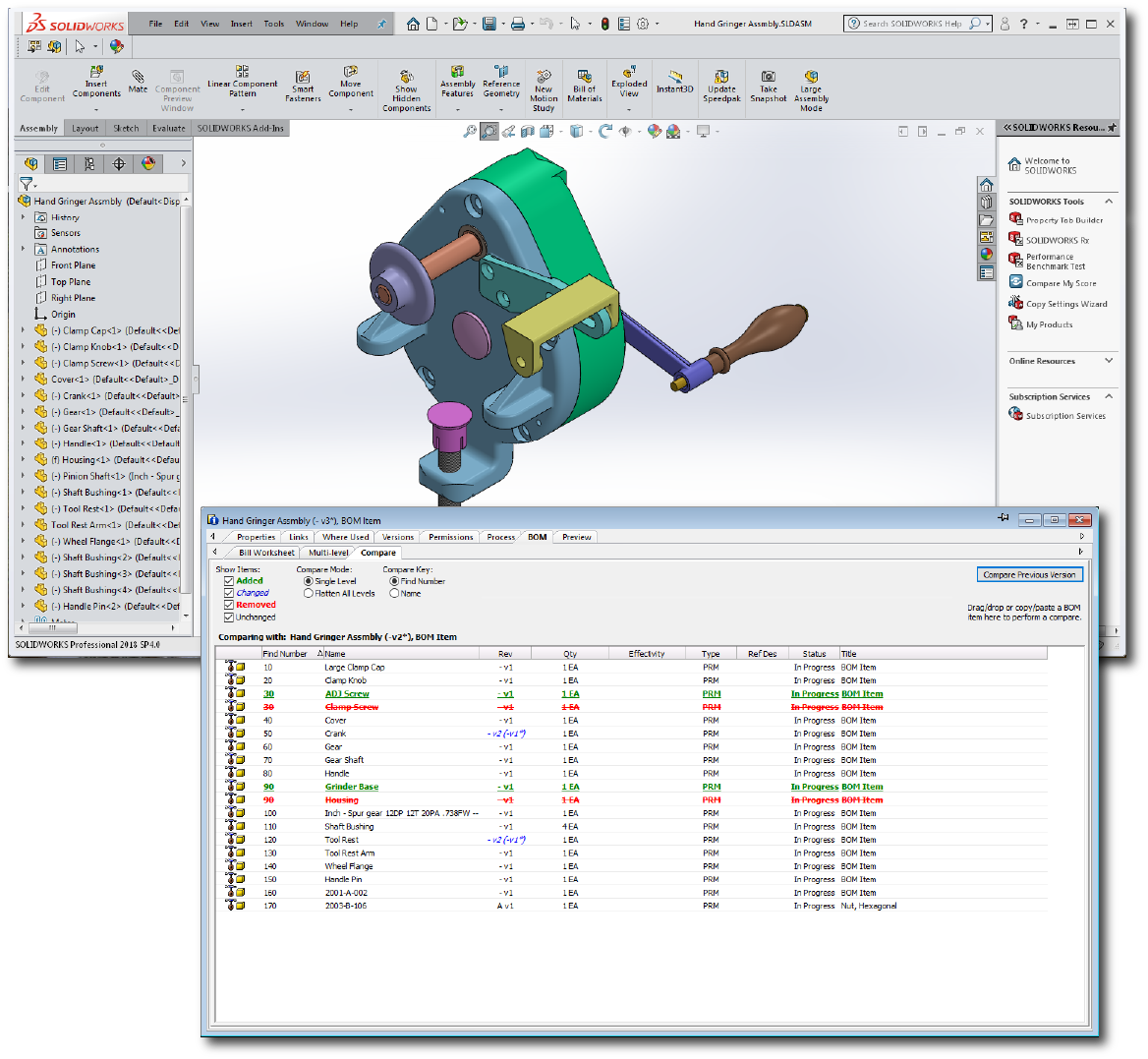The image size is (1148, 1059).
Task: Enable Large Assembly Mode
Action: (811, 91)
